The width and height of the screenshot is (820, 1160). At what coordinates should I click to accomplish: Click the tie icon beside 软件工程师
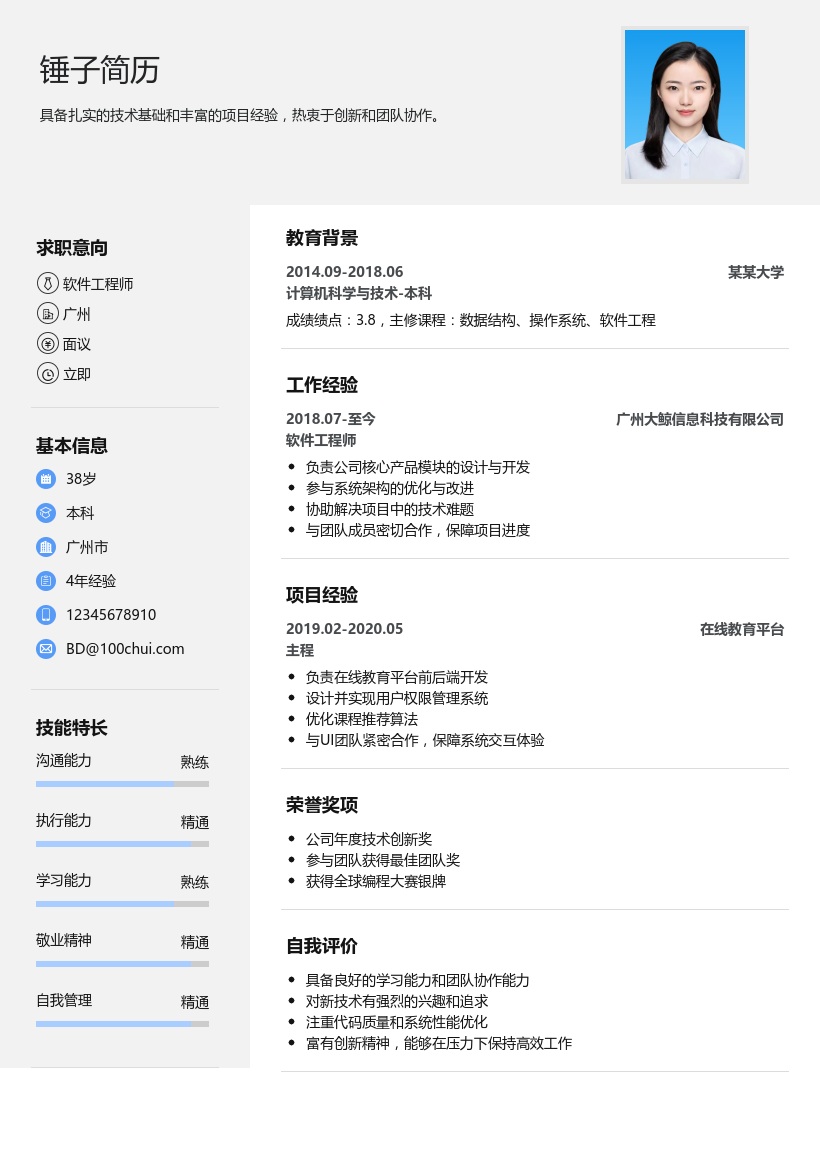[x=47, y=284]
